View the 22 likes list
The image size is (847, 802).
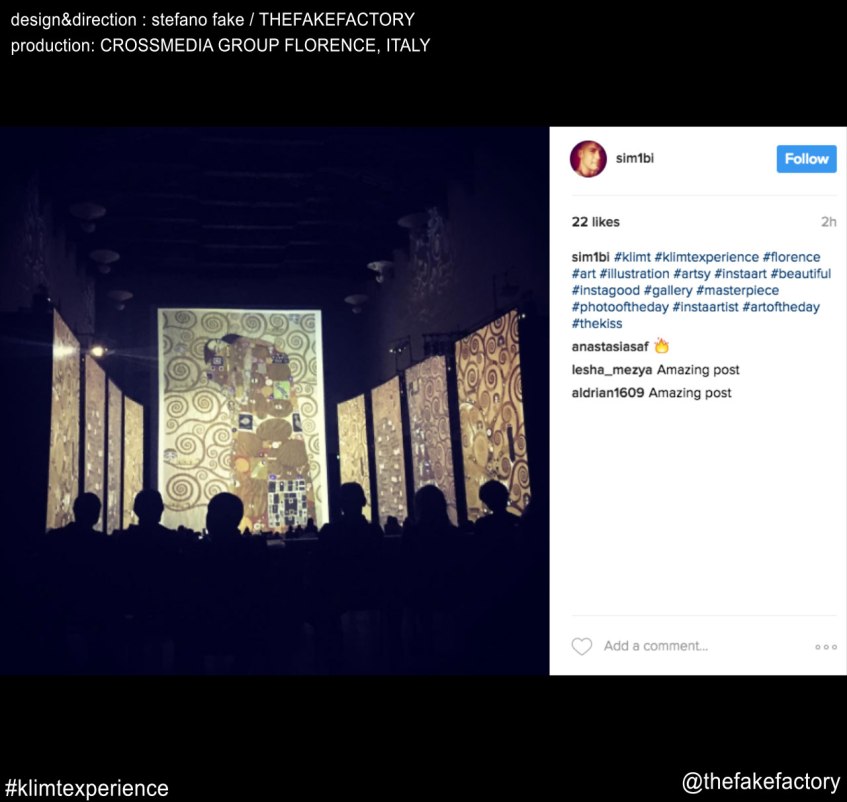pos(595,222)
